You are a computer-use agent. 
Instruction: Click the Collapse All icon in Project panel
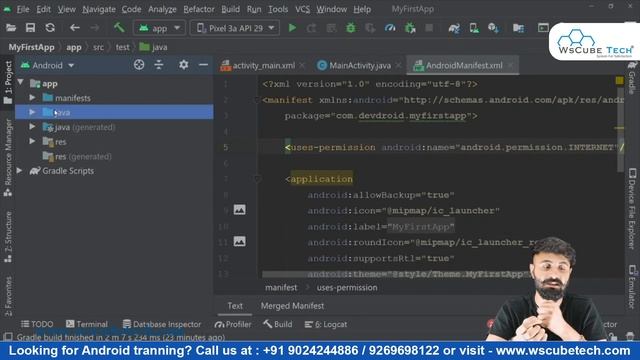tap(159, 65)
